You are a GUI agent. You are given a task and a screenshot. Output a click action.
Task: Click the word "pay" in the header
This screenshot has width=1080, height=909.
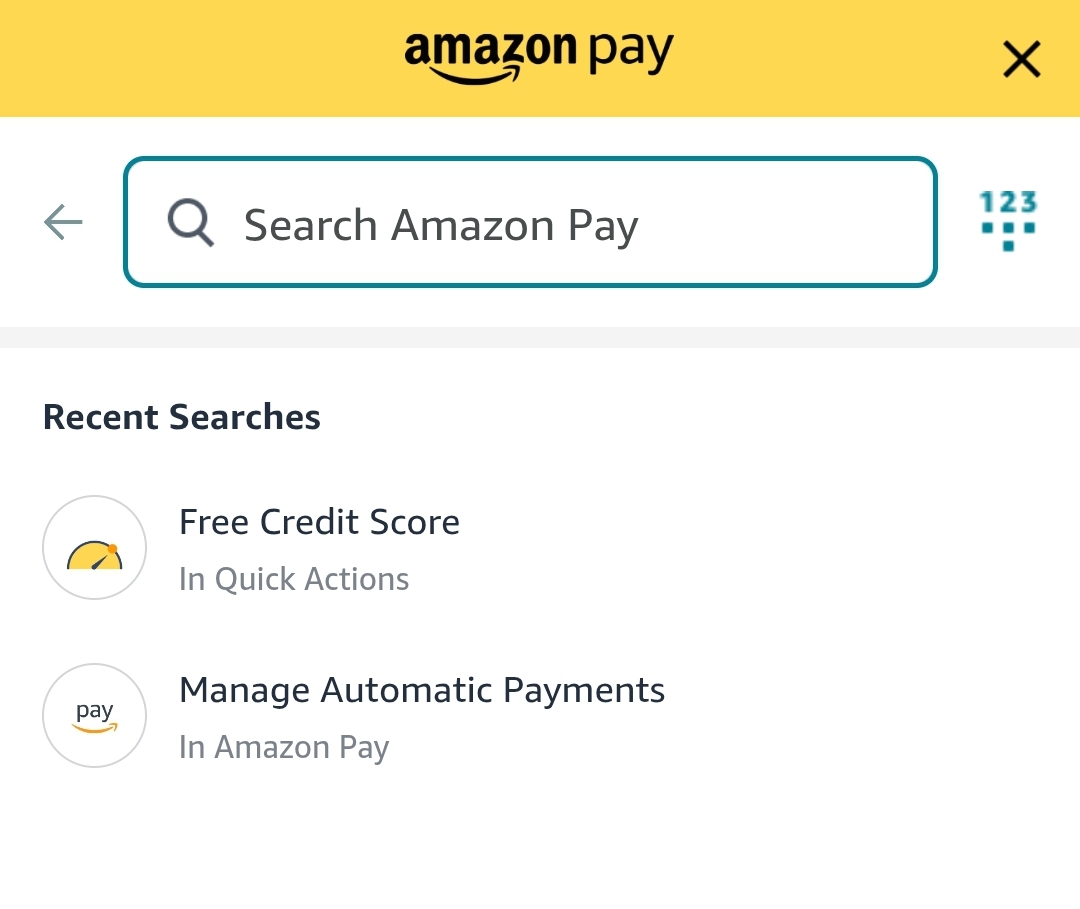(631, 50)
